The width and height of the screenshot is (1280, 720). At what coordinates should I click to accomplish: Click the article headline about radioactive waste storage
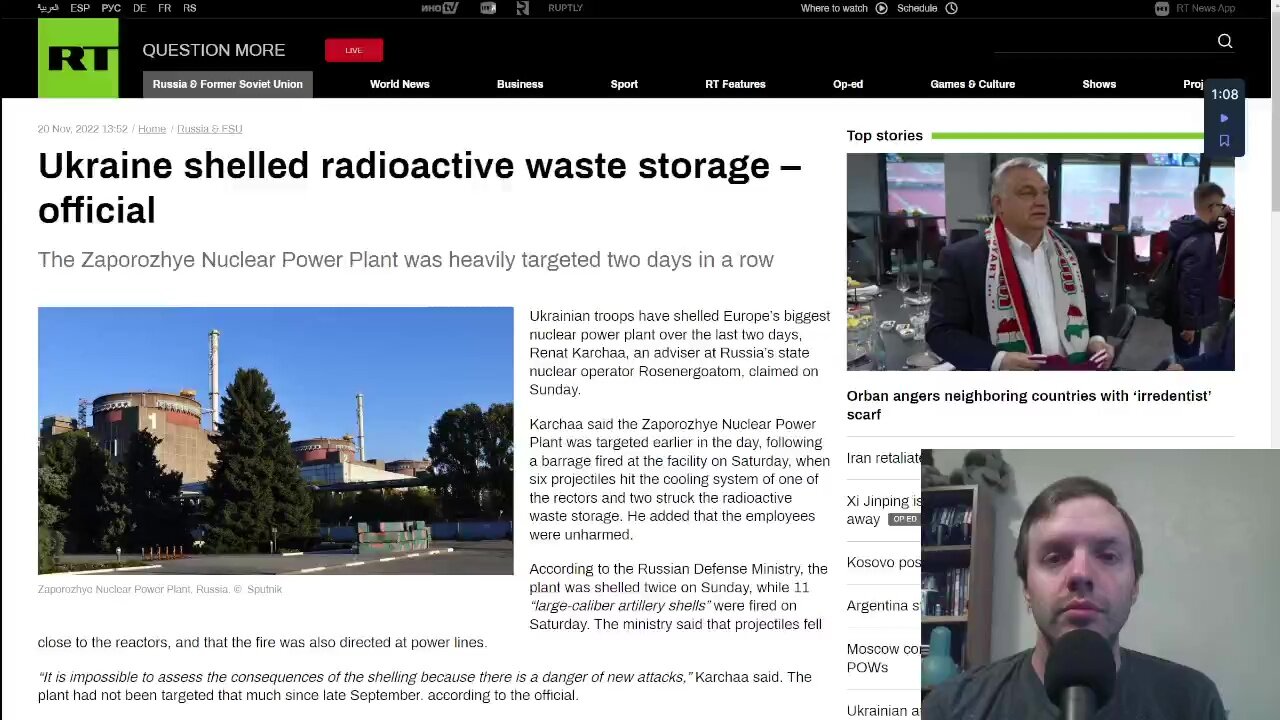(420, 188)
